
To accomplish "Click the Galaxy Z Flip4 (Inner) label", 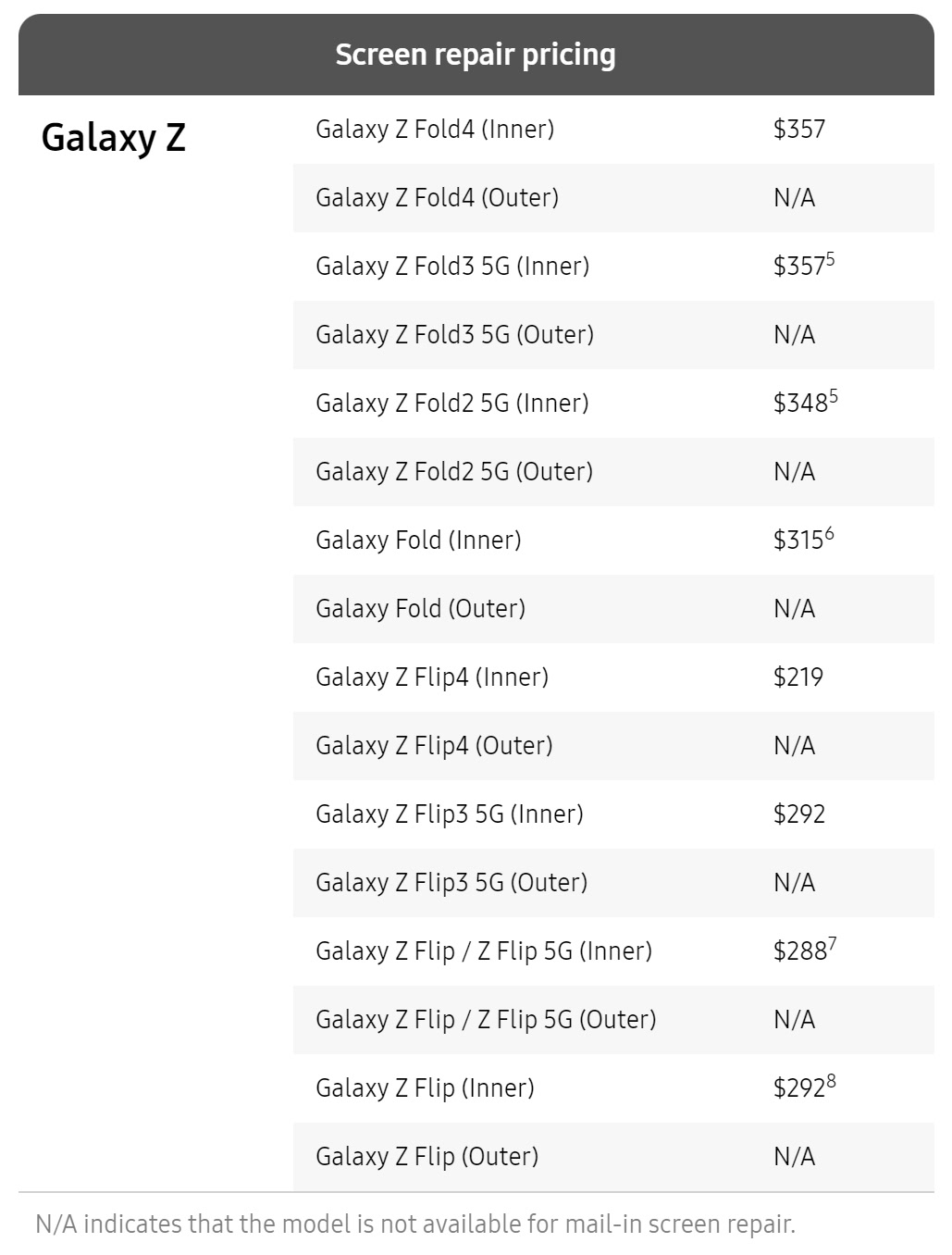I will 432,677.
